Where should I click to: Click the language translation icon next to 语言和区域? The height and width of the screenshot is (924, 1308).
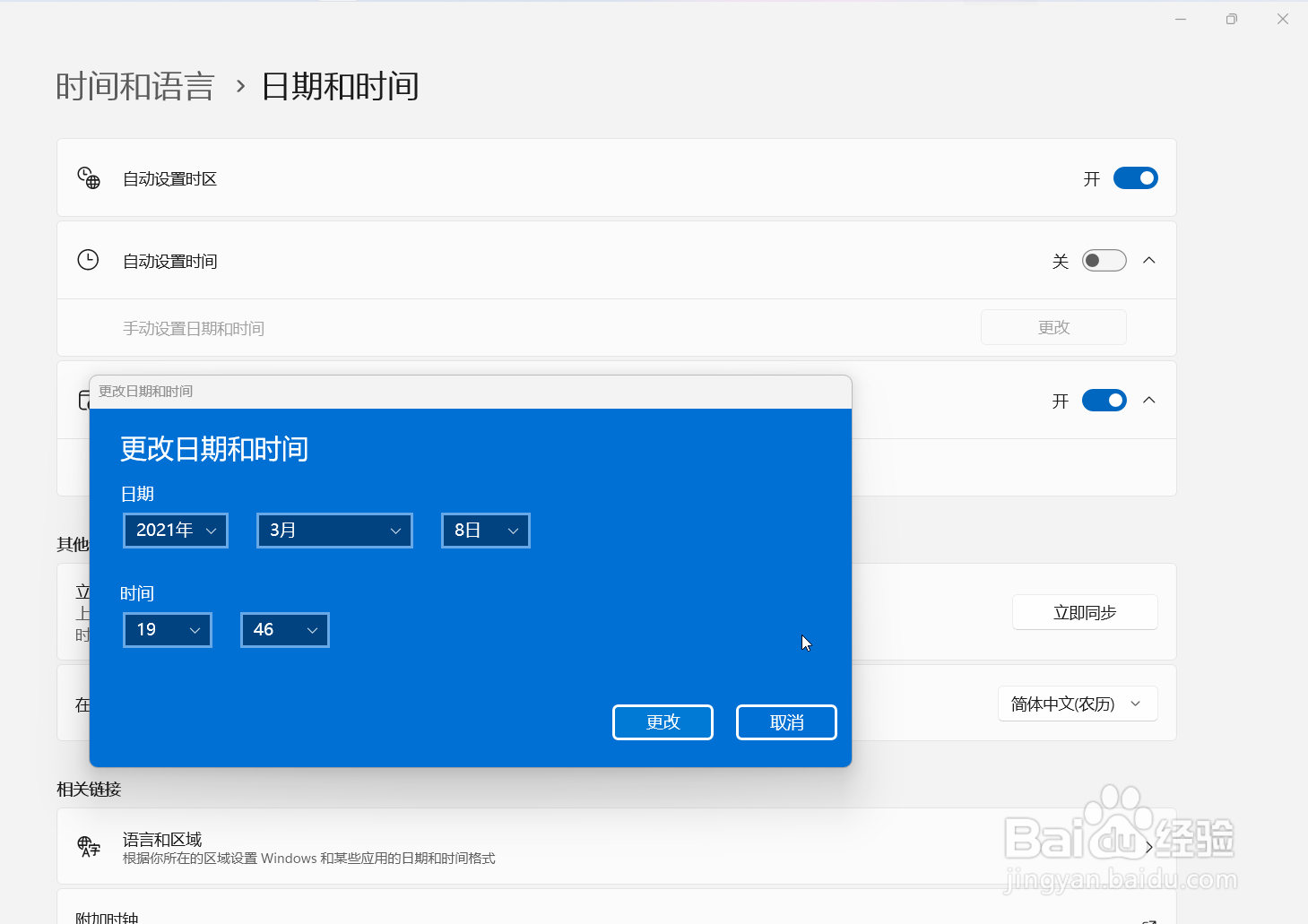89,846
